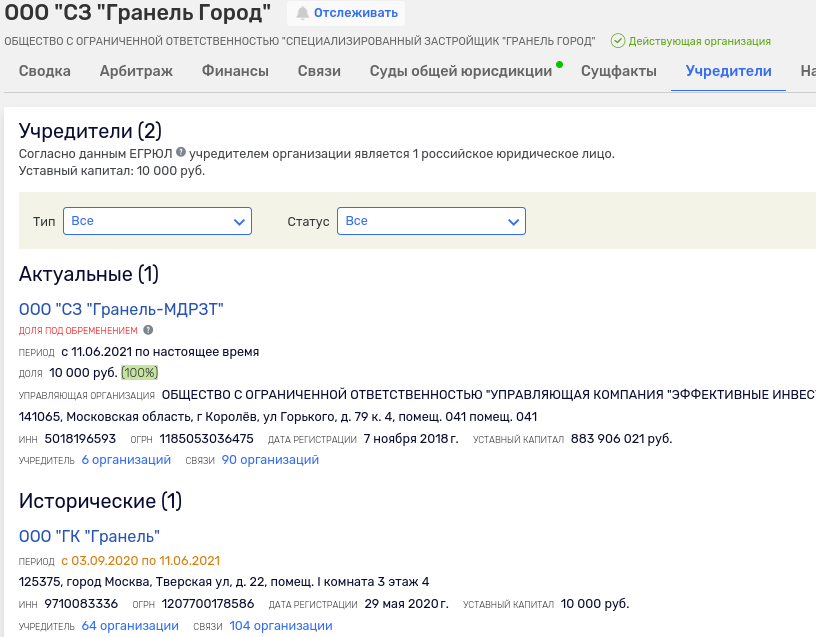Open the 90 организаций connections link

pyautogui.click(x=270, y=460)
